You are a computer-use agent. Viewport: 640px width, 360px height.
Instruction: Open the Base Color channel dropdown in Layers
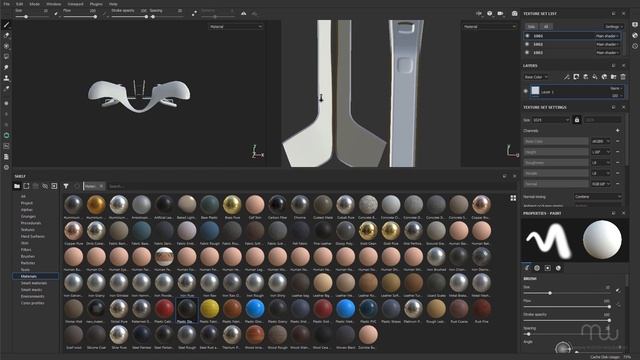536,77
